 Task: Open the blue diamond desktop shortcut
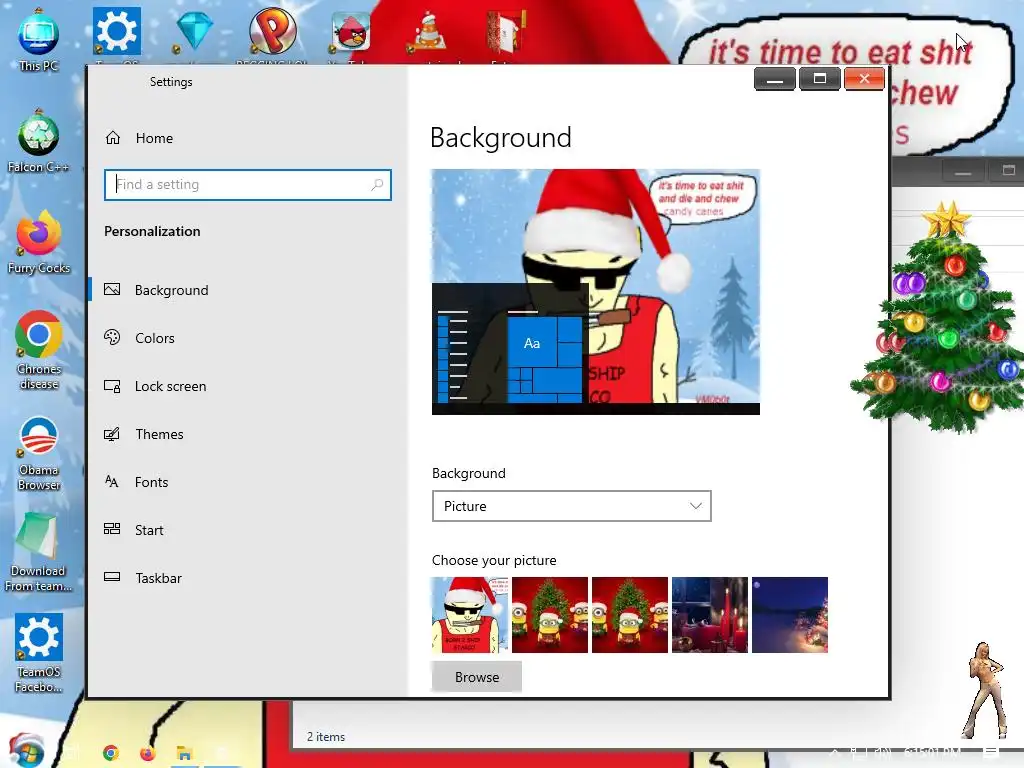tap(195, 31)
